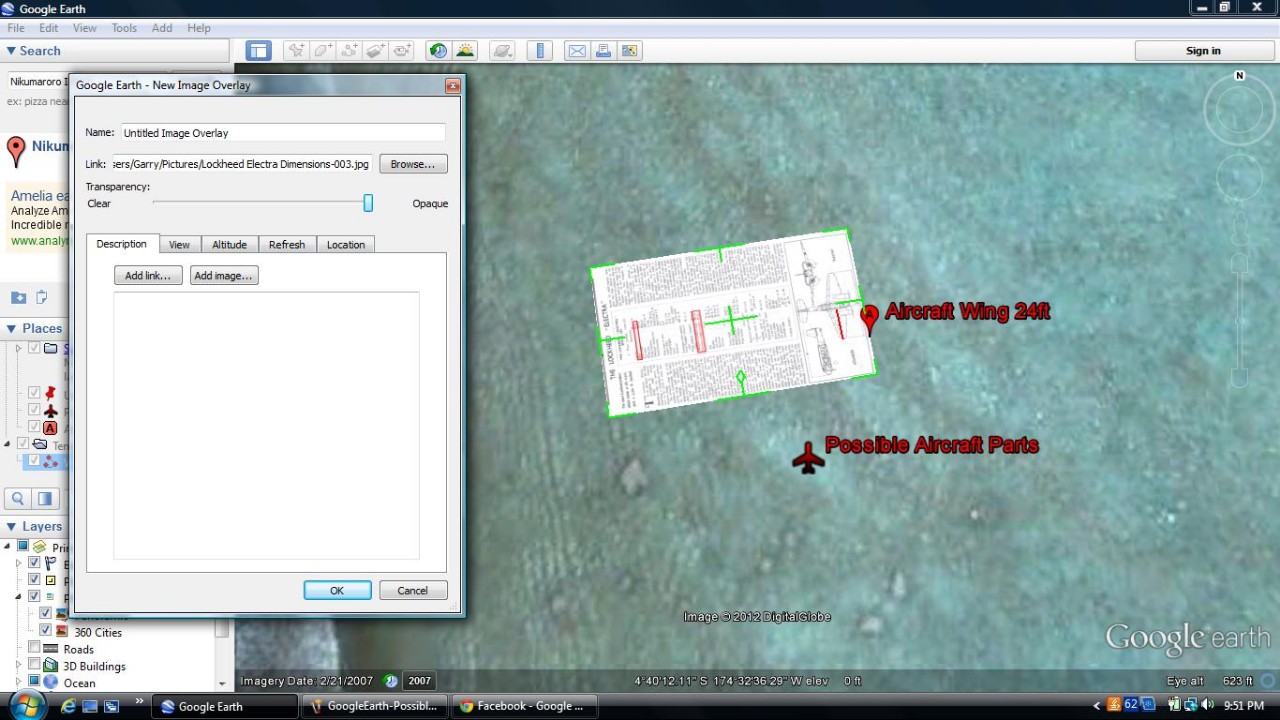1280x720 pixels.
Task: Toggle sunlight across the landscape icon
Action: (x=465, y=51)
